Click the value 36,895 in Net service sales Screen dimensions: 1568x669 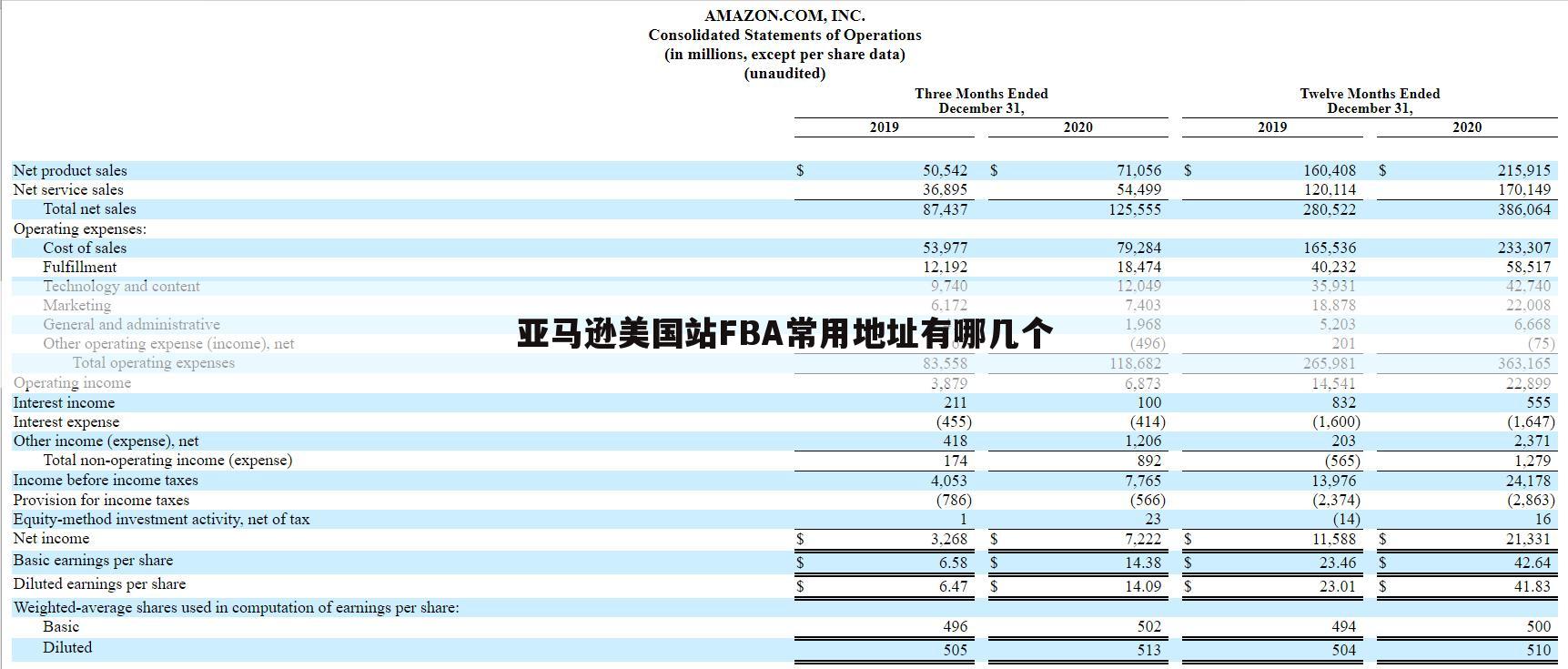point(945,190)
